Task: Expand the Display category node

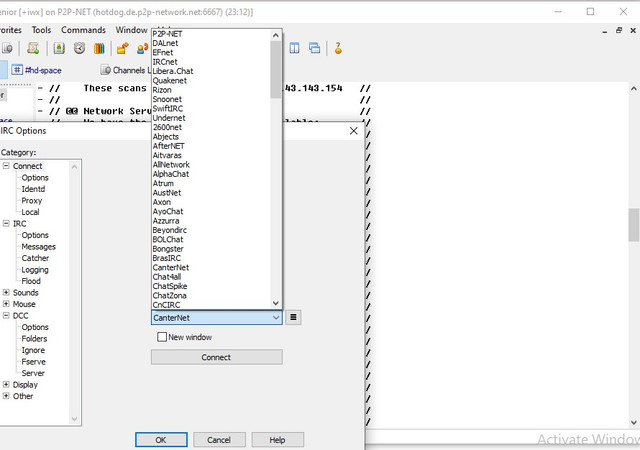Action: (6, 384)
